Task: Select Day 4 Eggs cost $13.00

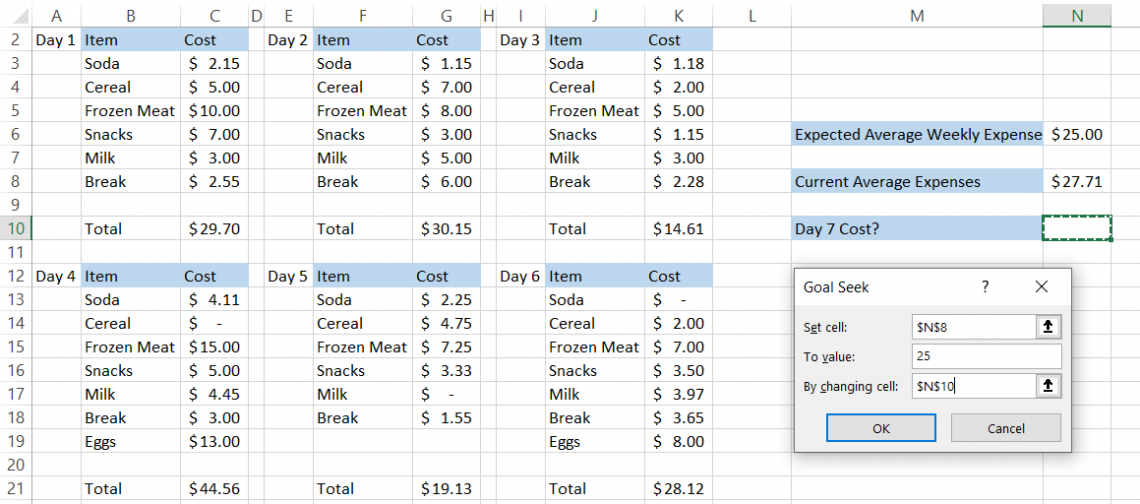Action: 214,441
